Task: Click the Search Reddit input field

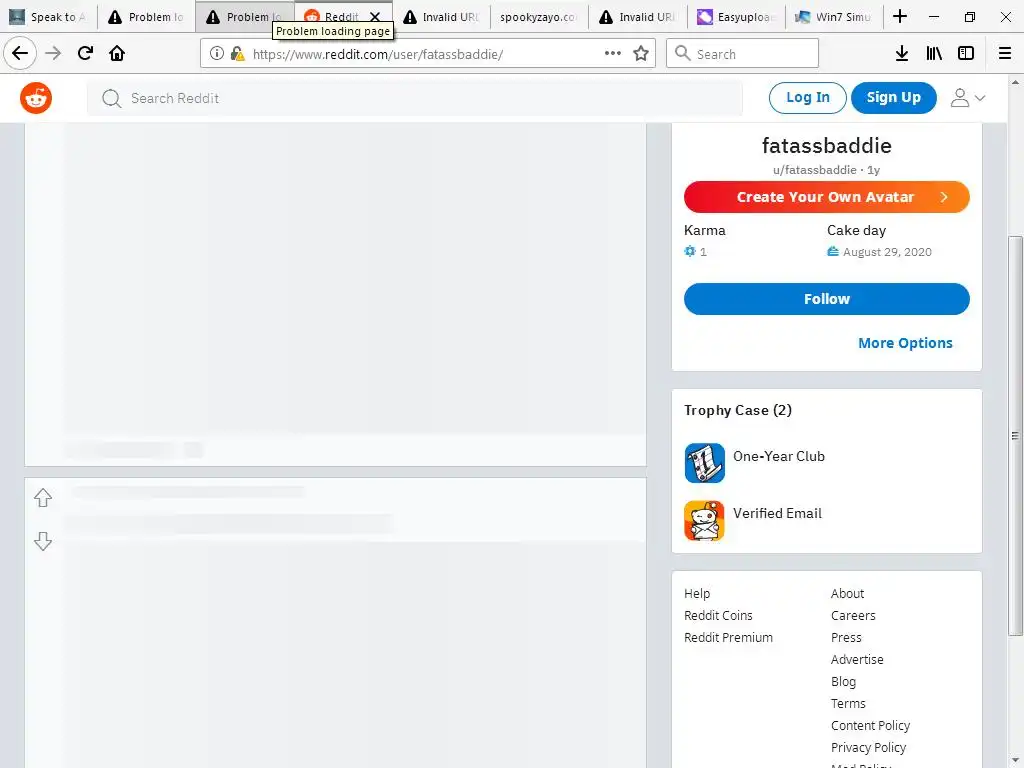Action: pyautogui.click(x=415, y=98)
